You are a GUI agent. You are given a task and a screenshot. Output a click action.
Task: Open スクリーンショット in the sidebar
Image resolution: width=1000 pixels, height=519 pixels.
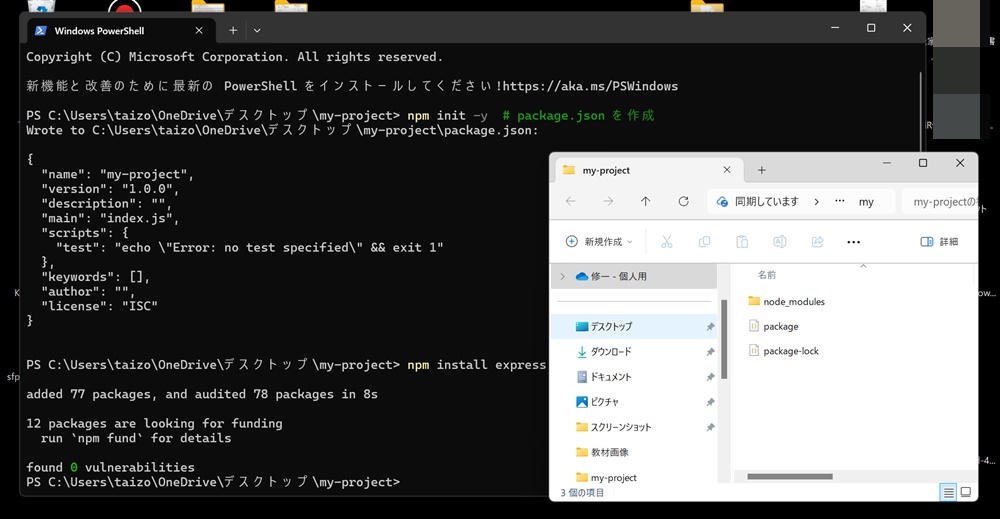(x=613, y=427)
